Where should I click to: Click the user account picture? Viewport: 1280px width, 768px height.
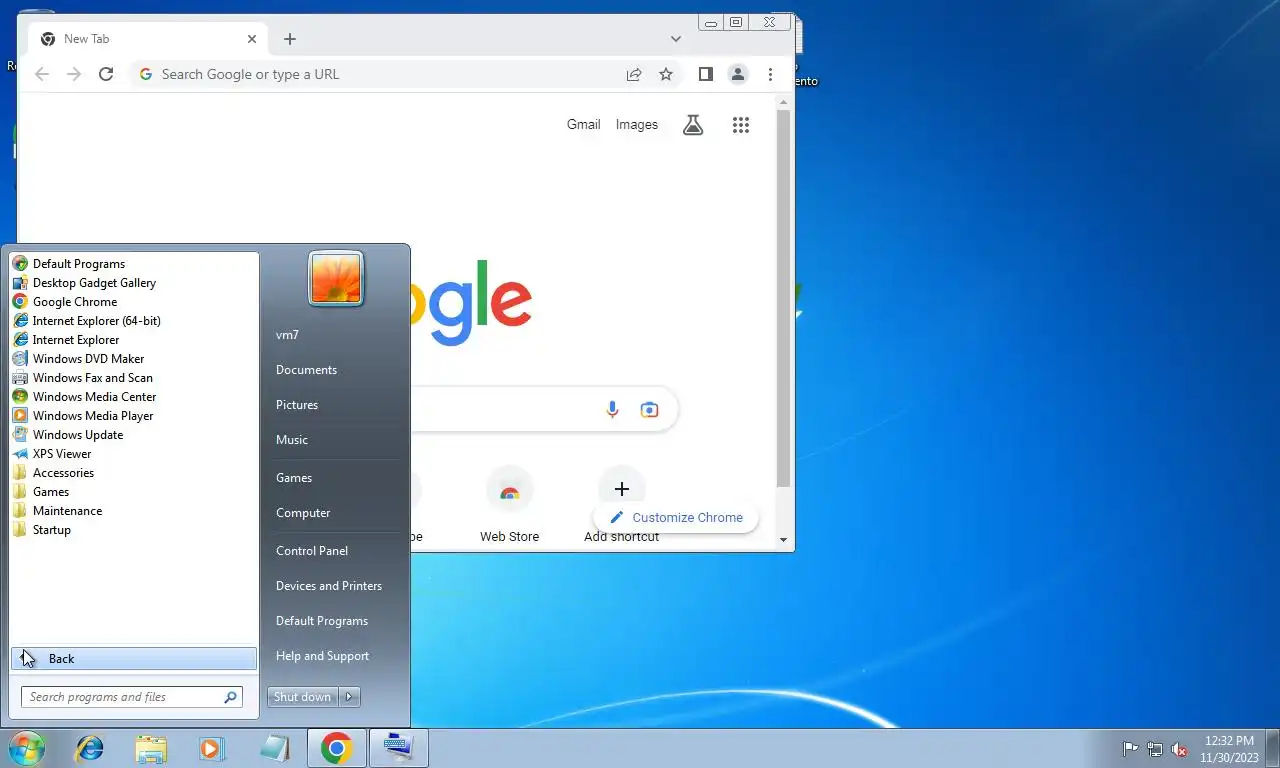click(x=336, y=278)
